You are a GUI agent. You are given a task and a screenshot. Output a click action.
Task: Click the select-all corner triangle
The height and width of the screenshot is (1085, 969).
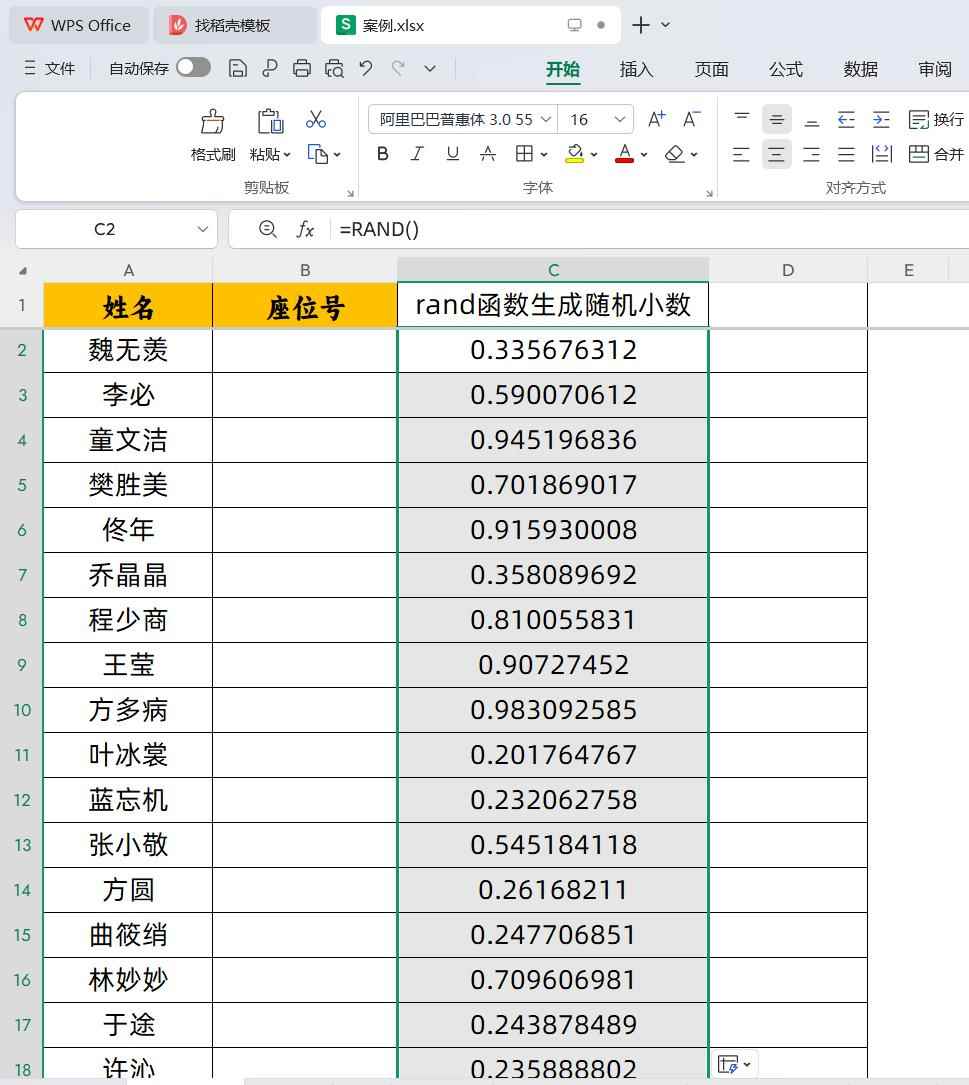23,271
